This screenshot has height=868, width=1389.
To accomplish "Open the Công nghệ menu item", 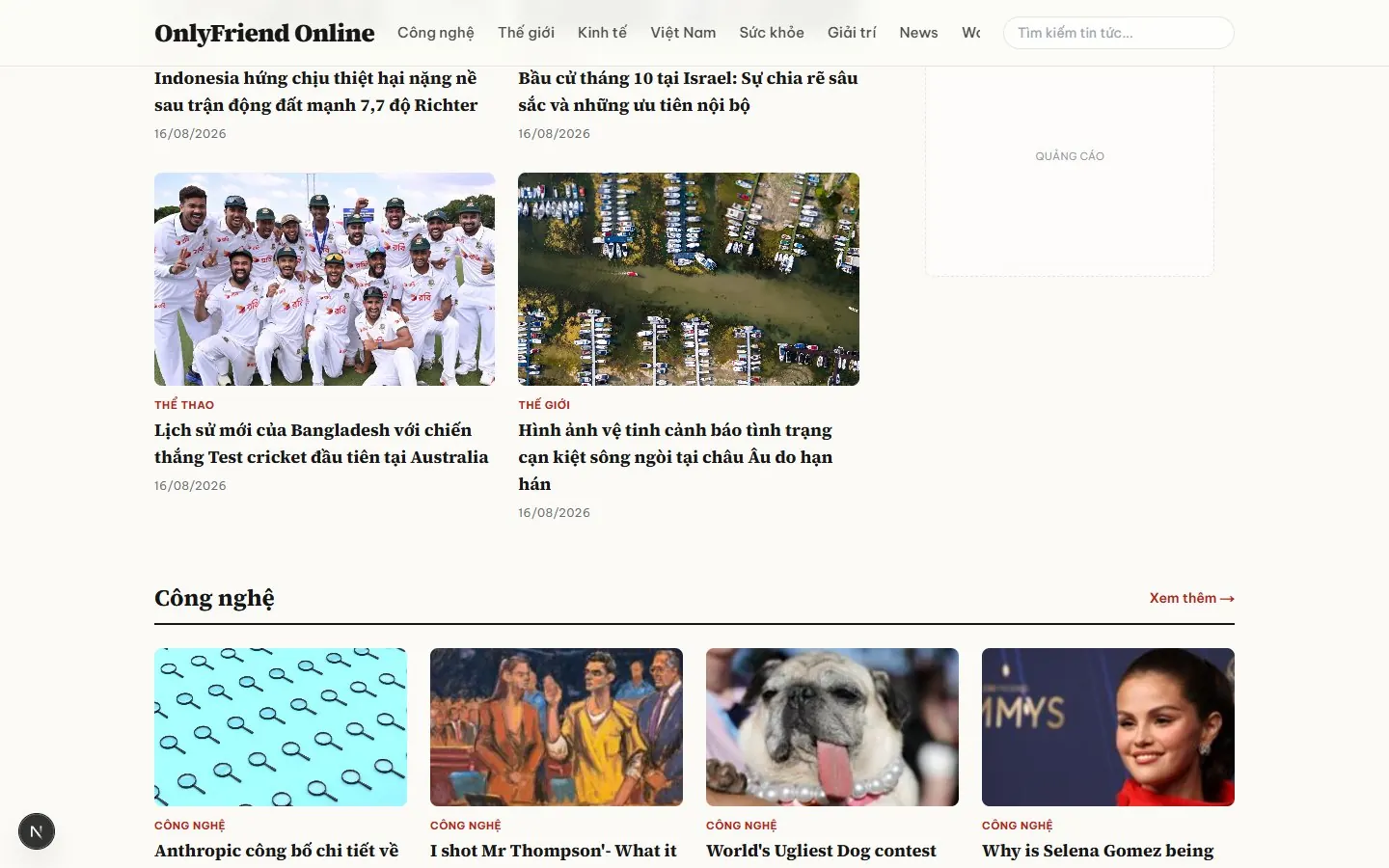I will point(436,33).
